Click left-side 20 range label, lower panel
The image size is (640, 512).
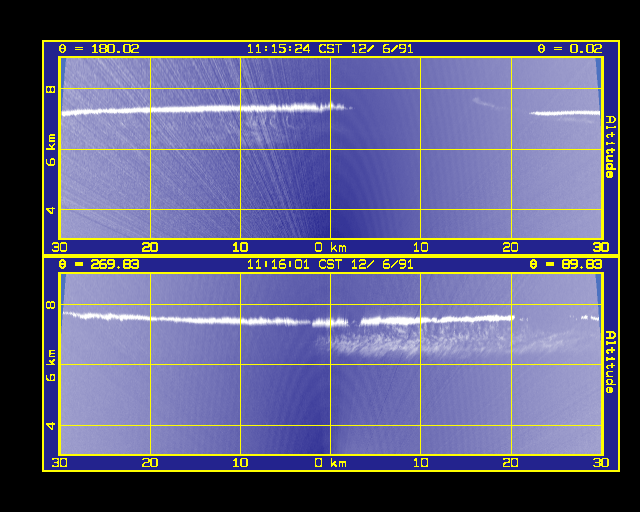coord(150,463)
